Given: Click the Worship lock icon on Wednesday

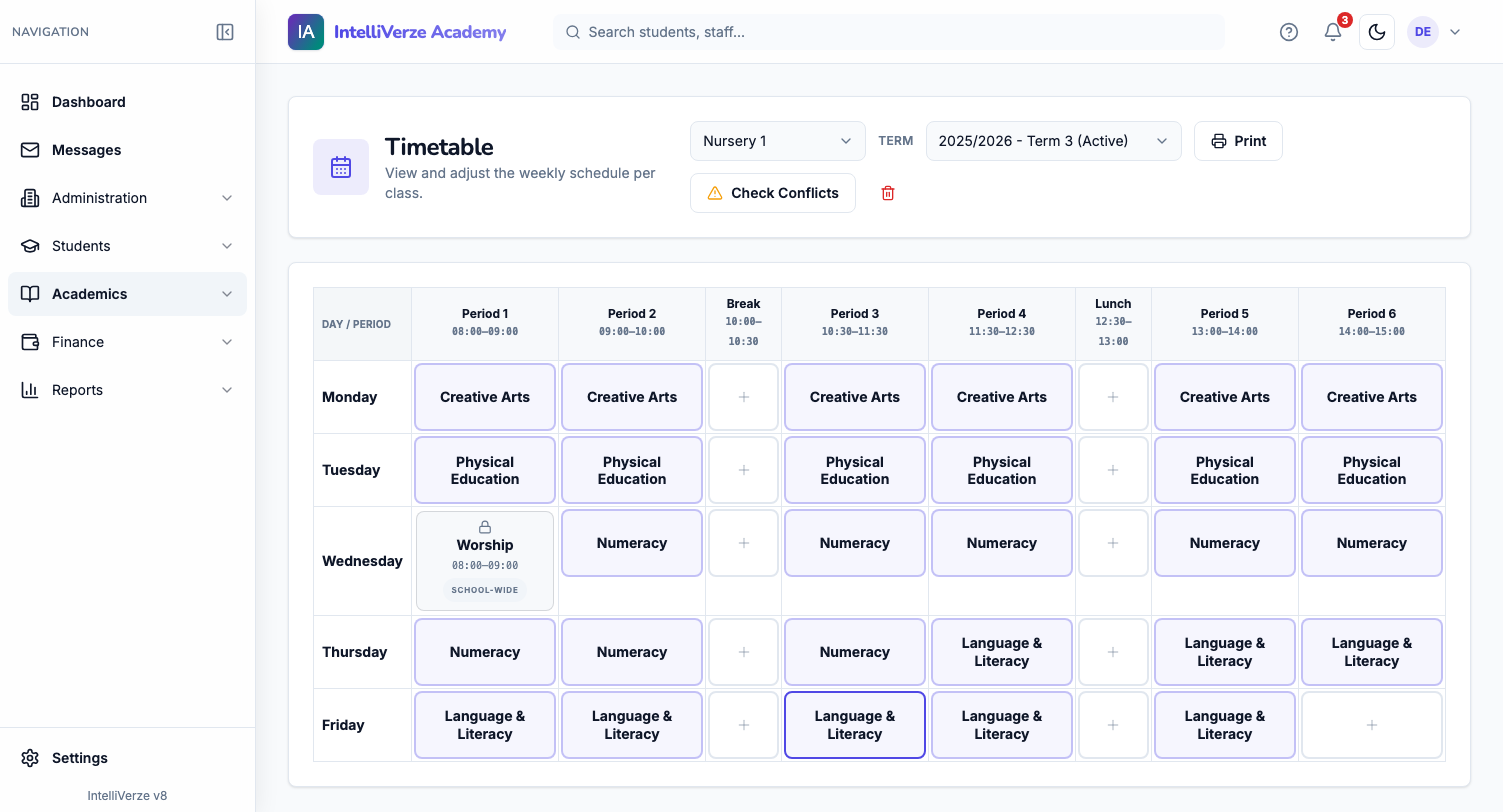Looking at the screenshot, I should coord(485,527).
